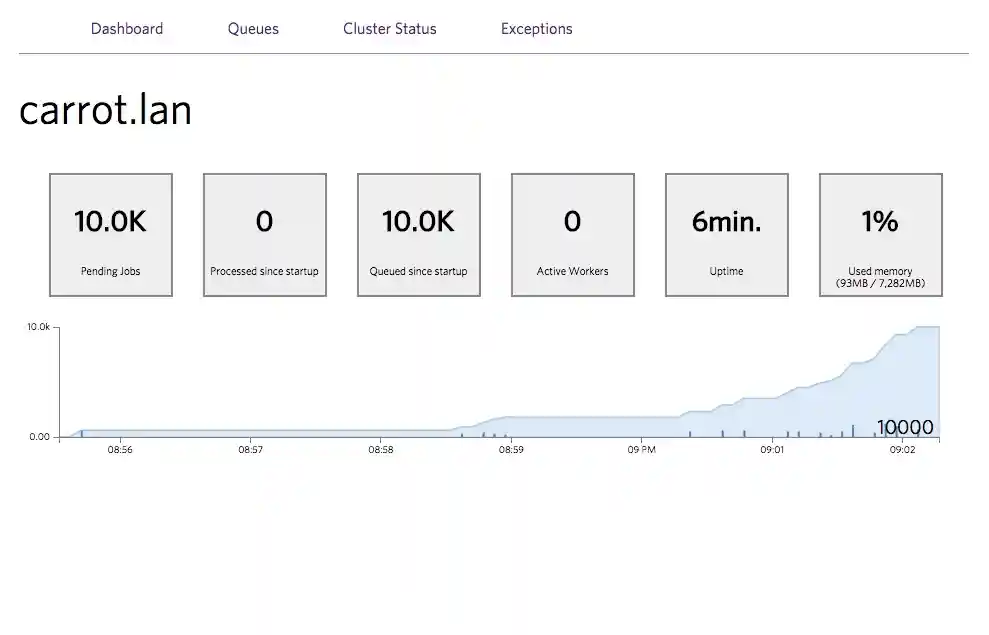Click the Used memory percentage card
This screenshot has height=635, width=989.
coord(880,234)
